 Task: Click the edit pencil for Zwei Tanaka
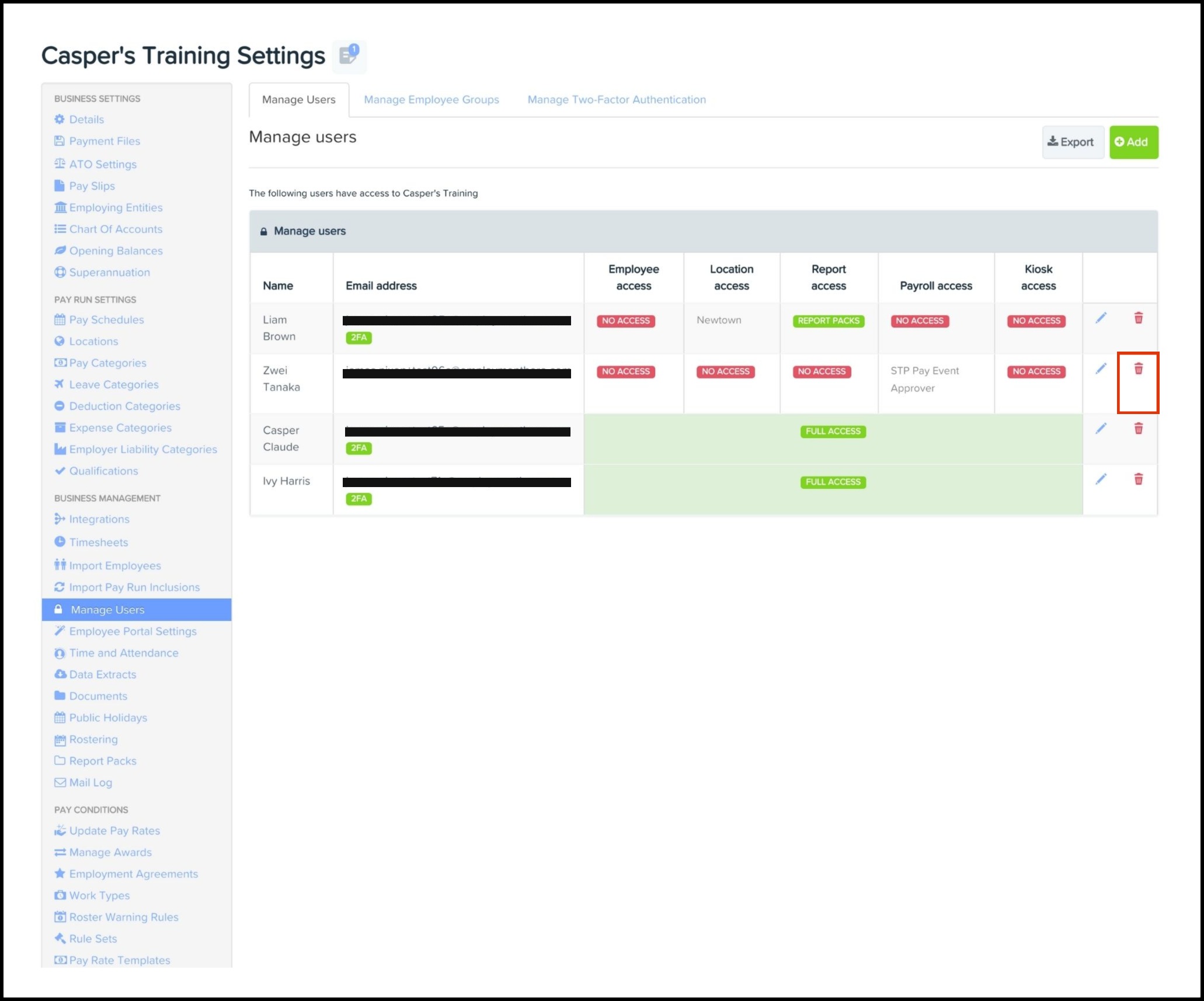point(1101,369)
